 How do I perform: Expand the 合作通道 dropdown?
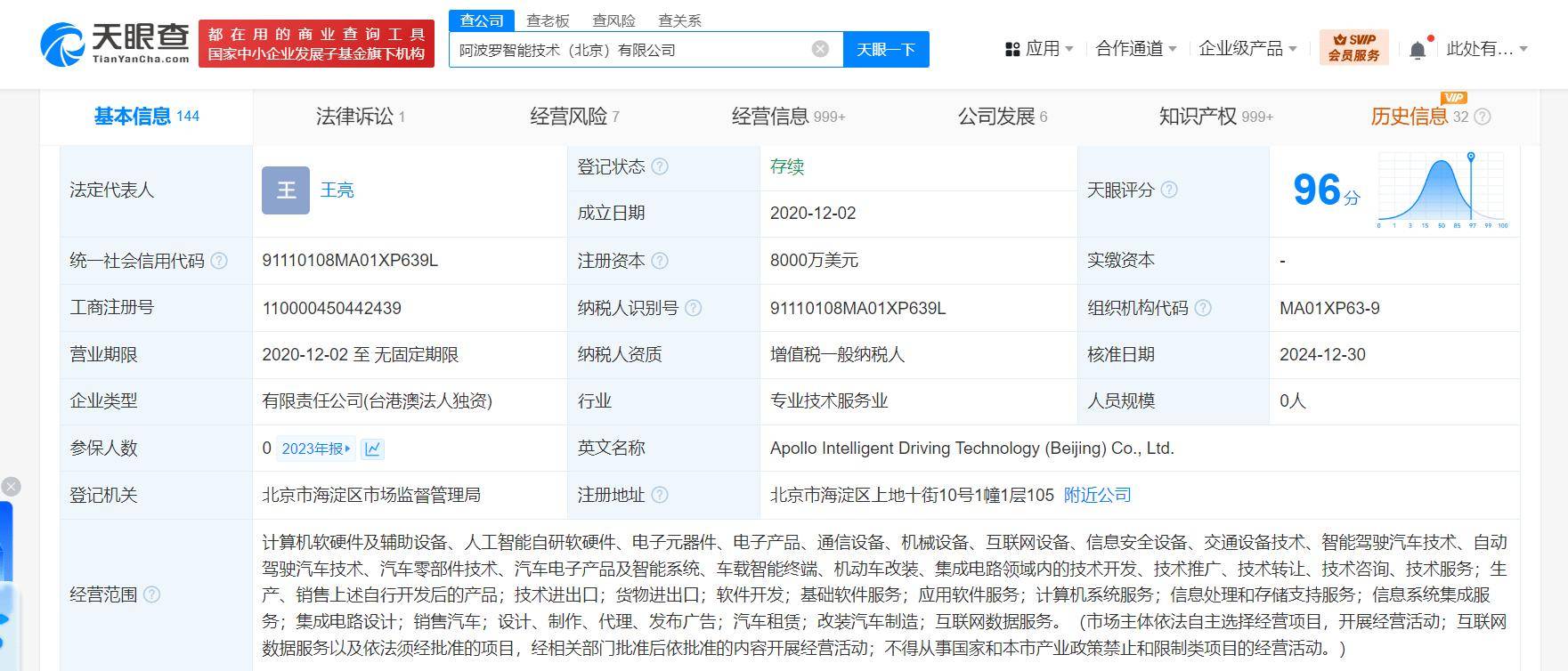(x=1136, y=49)
